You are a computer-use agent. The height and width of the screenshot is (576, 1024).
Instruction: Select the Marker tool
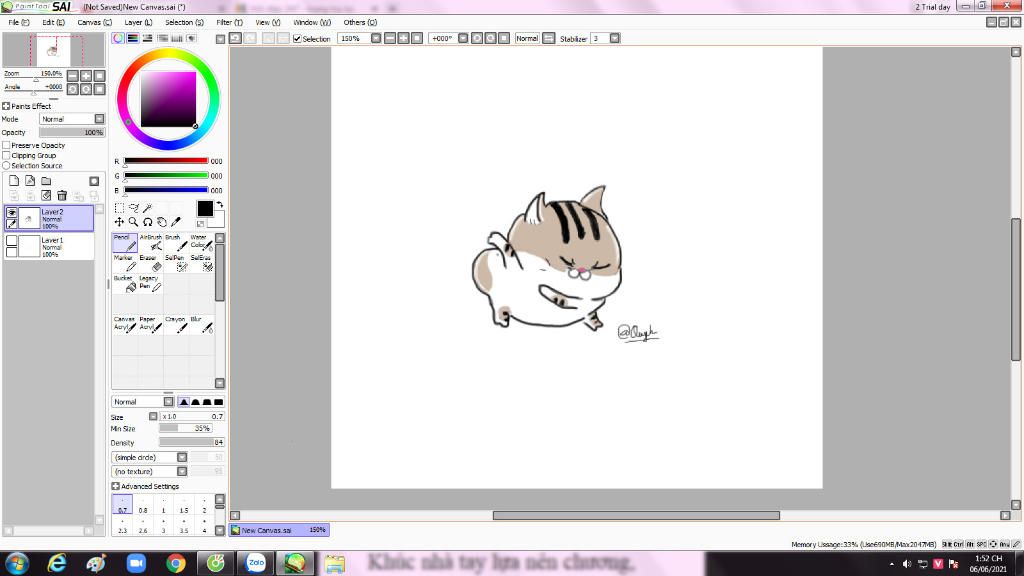coord(125,263)
